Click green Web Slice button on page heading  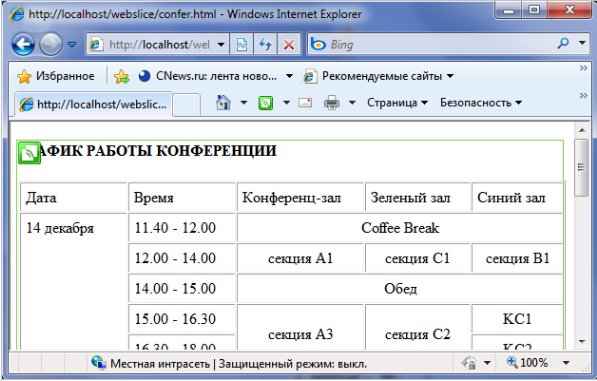coord(29,153)
